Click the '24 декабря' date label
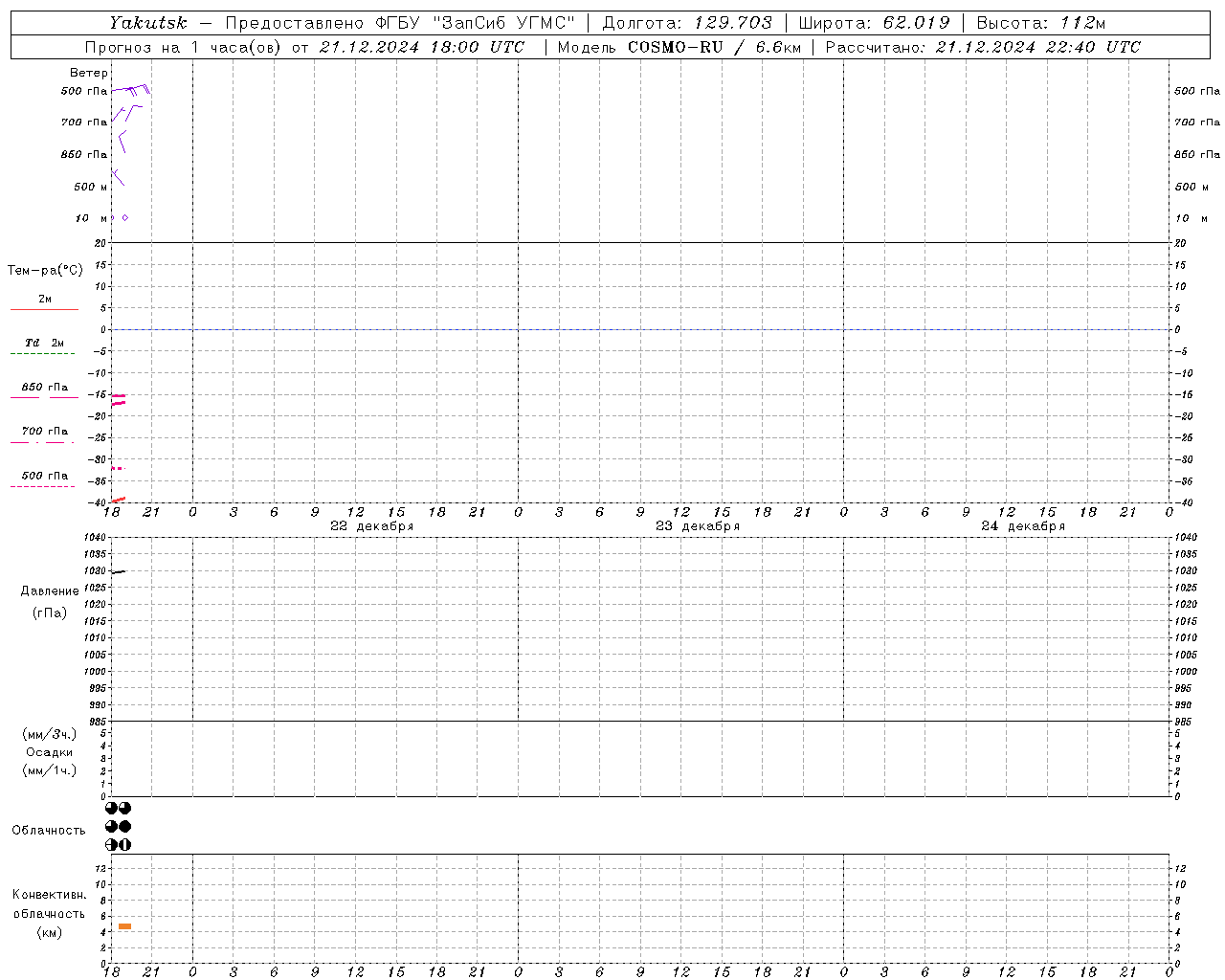Viewport: 1225px width, 980px height. click(x=1023, y=526)
